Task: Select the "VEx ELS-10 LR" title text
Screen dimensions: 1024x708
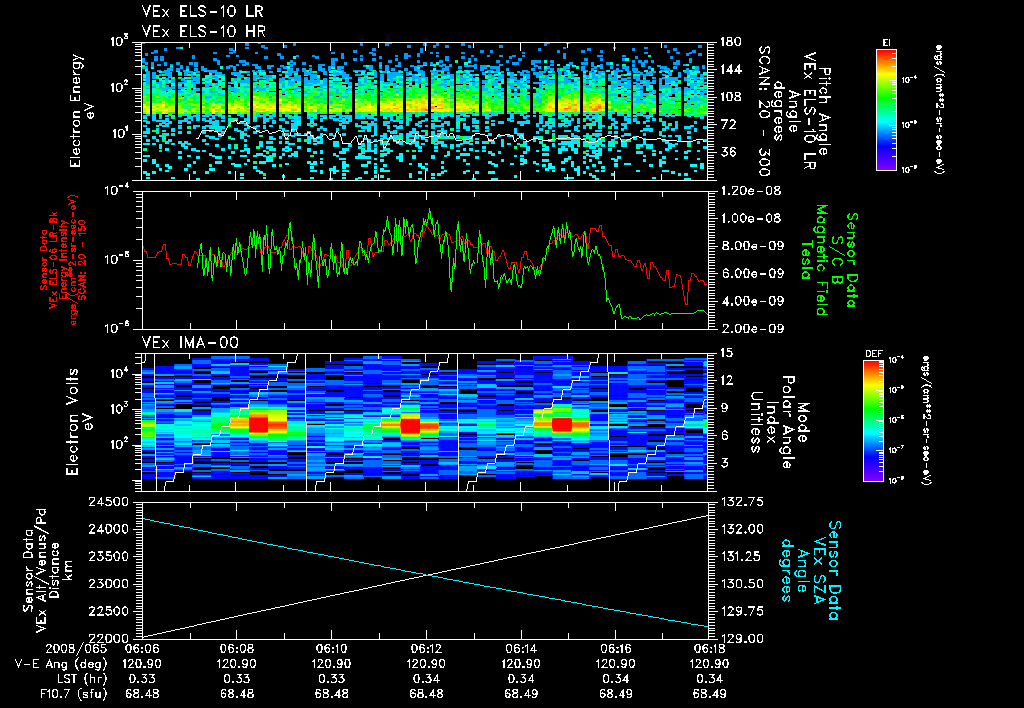Action: click(203, 12)
